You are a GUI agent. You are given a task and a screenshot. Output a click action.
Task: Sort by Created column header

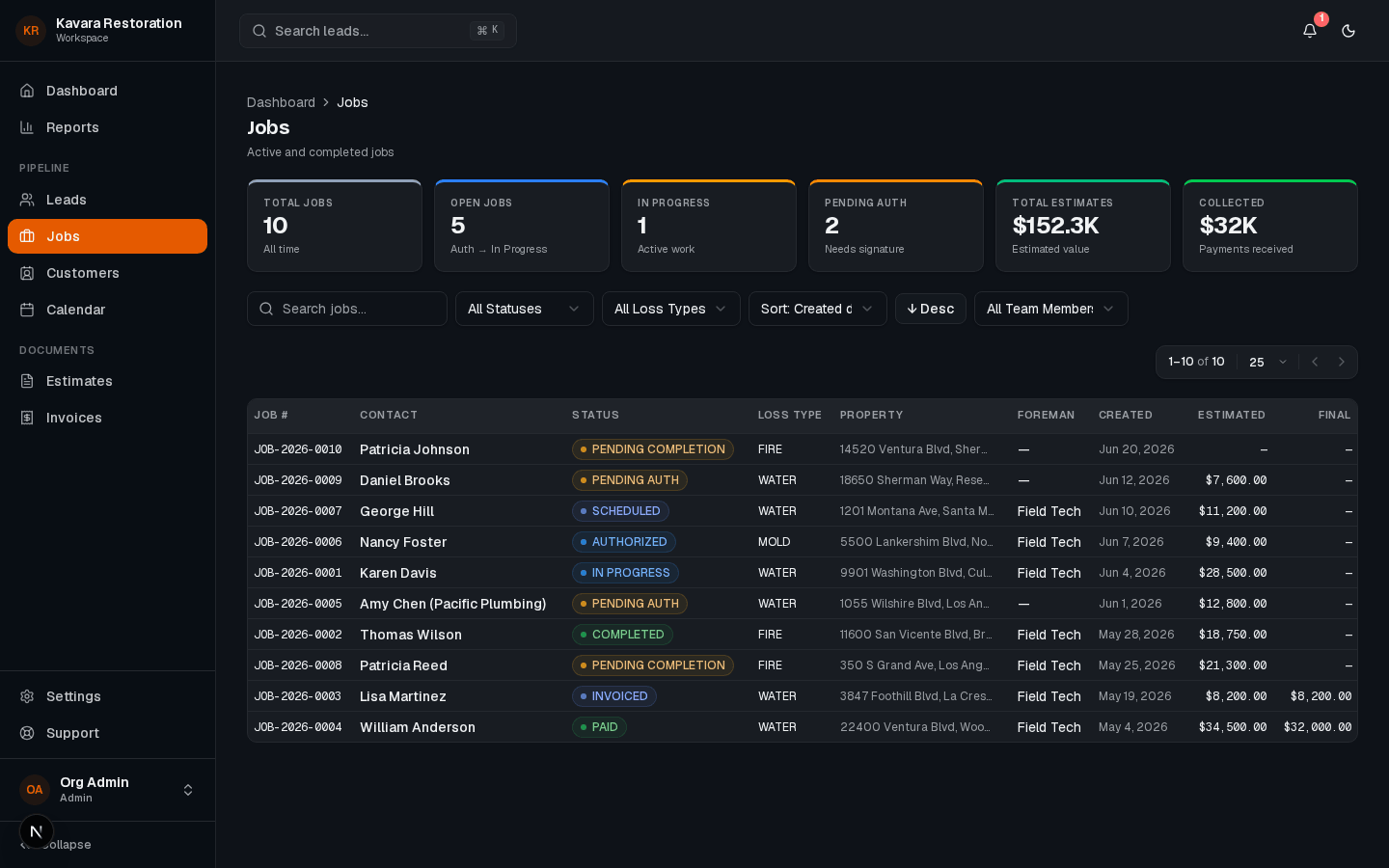1126,415
